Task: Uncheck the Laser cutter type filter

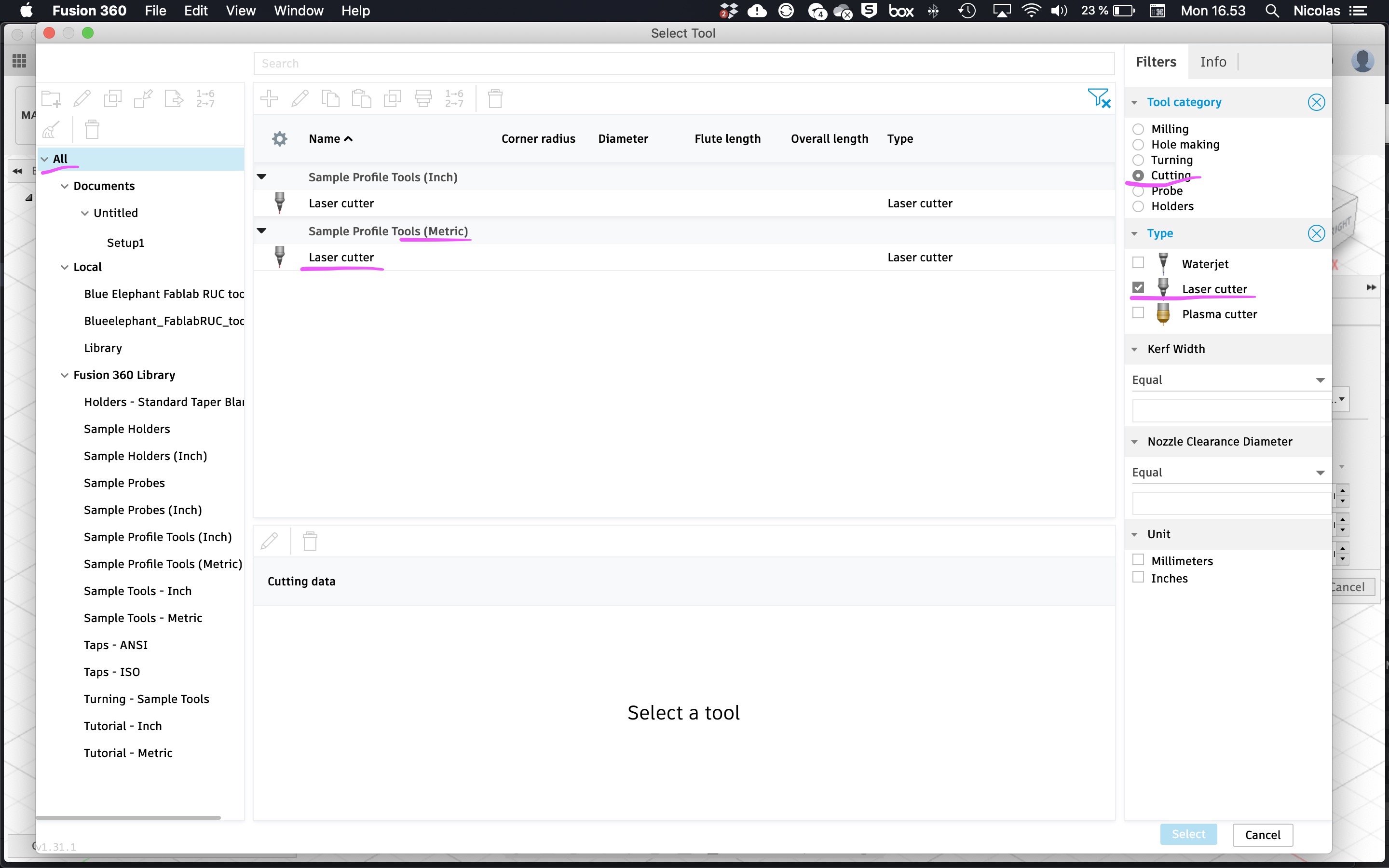Action: [1138, 287]
